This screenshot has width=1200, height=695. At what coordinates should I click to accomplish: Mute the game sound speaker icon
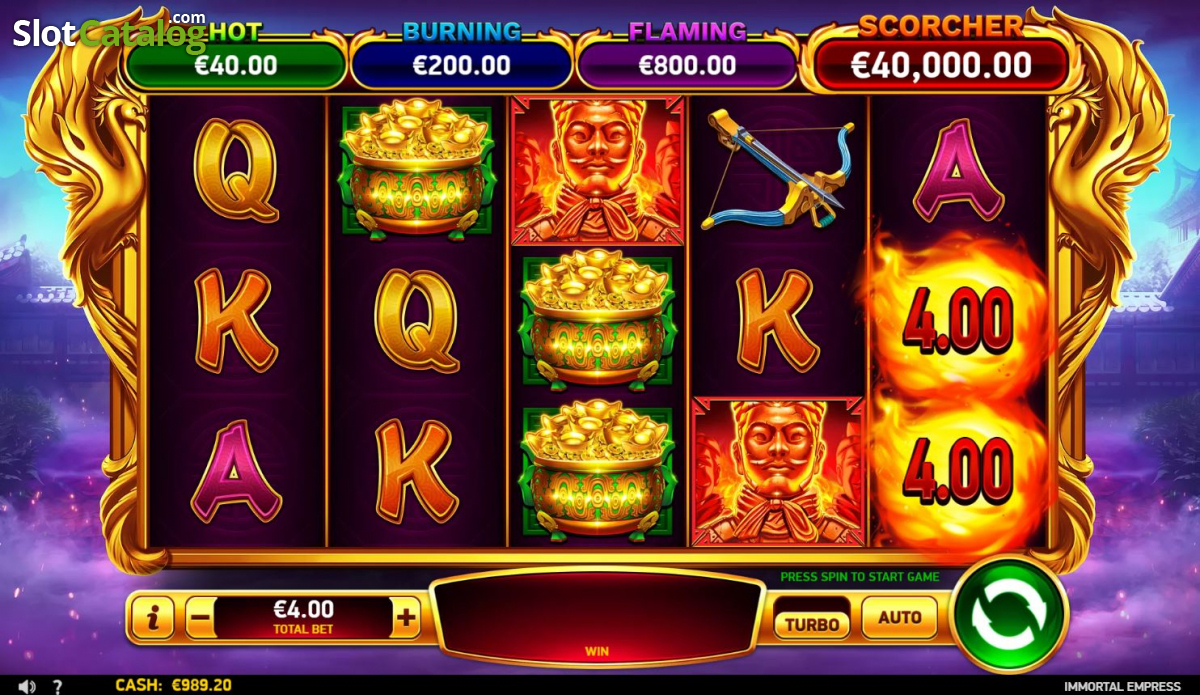tap(27, 686)
